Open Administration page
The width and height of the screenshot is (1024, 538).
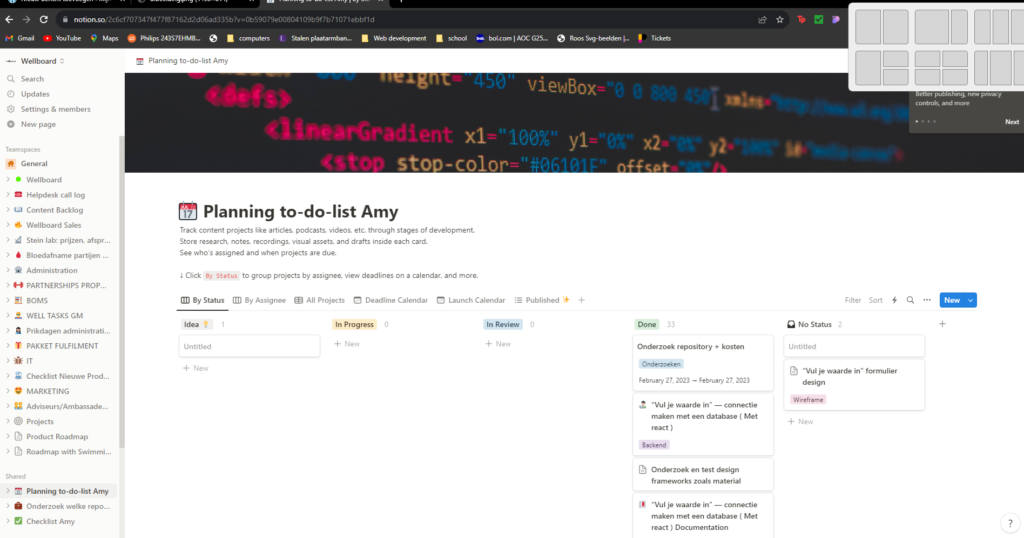coord(52,270)
